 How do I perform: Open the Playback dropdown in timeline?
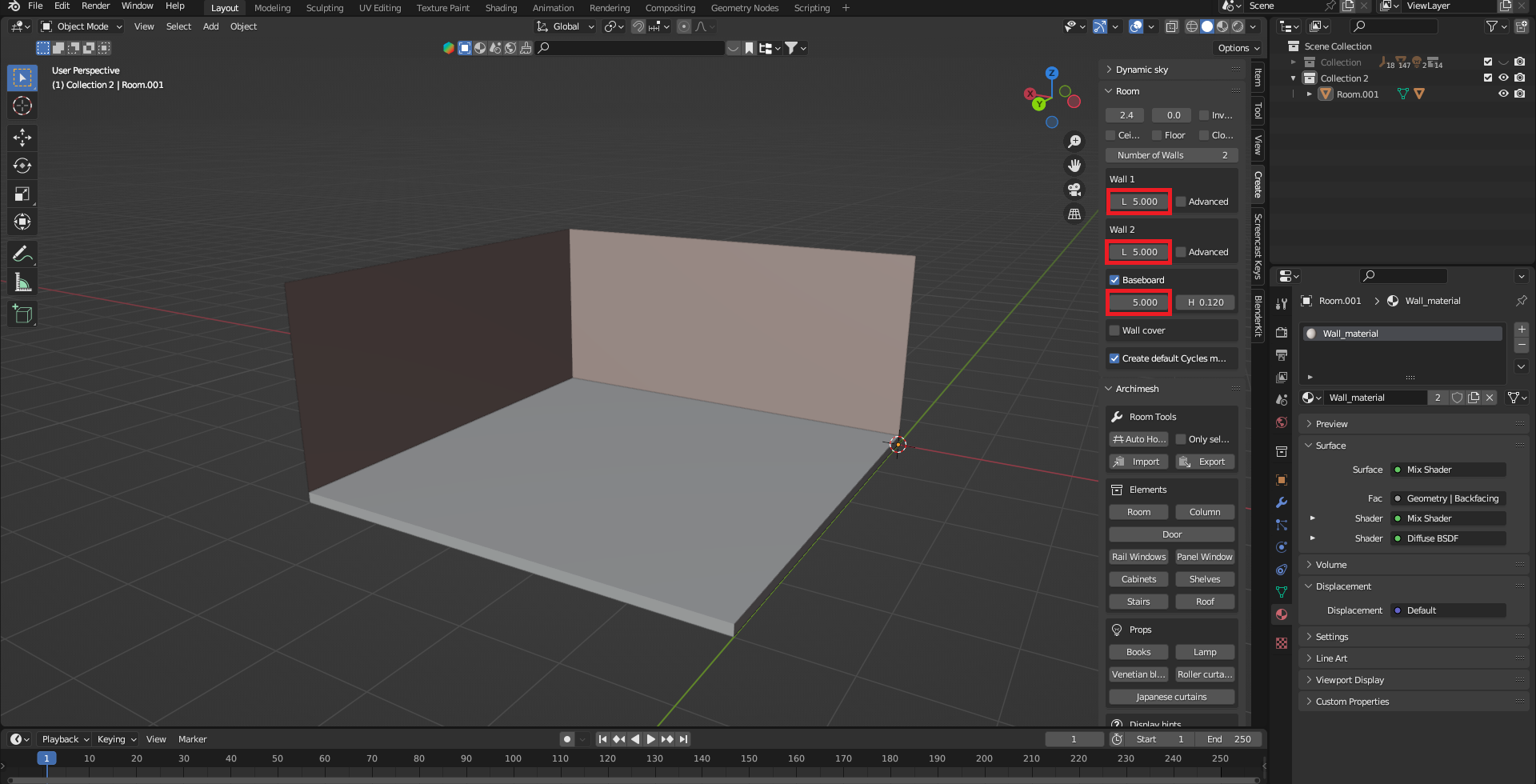[66, 739]
